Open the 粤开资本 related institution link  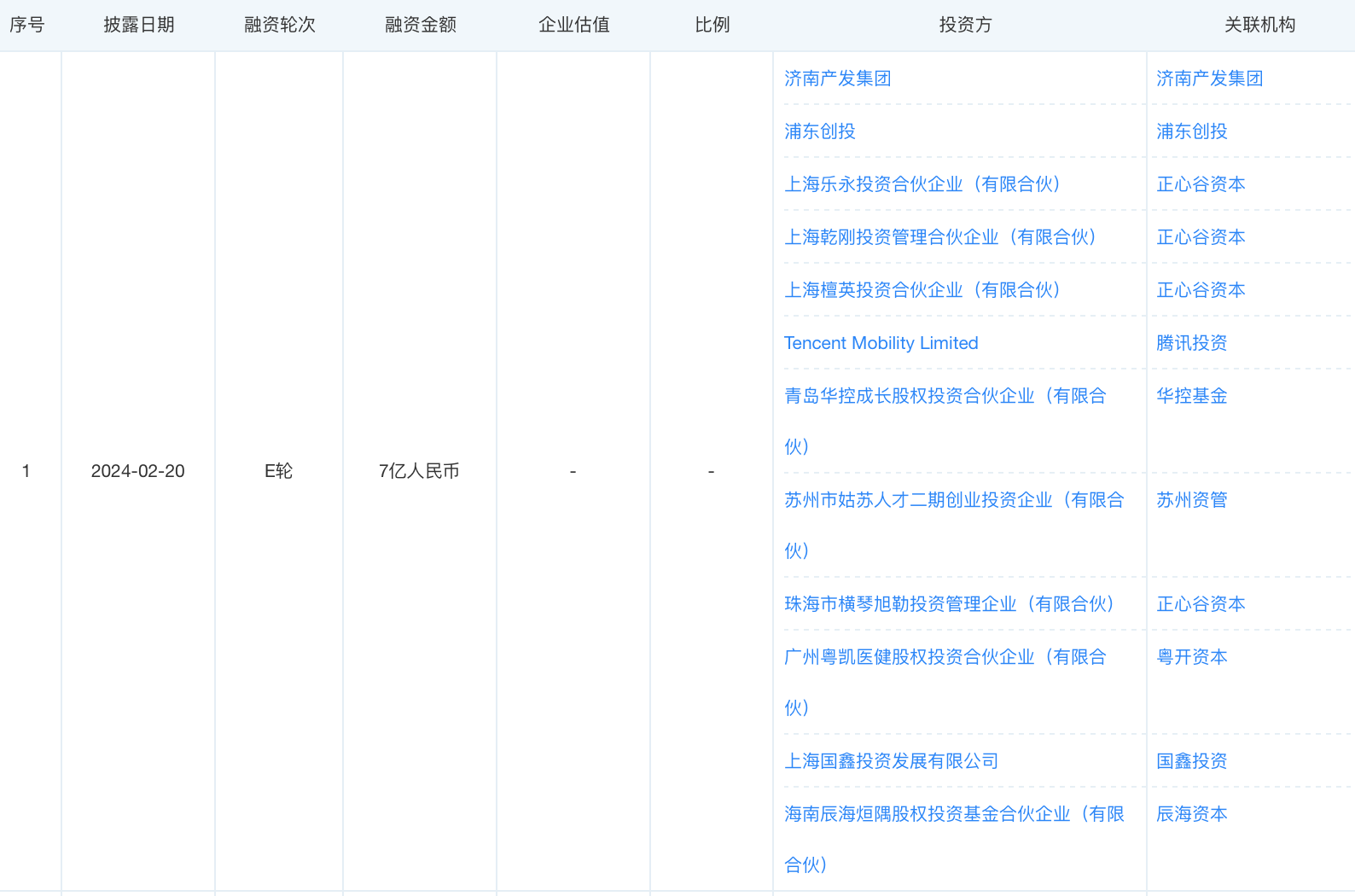point(1191,657)
